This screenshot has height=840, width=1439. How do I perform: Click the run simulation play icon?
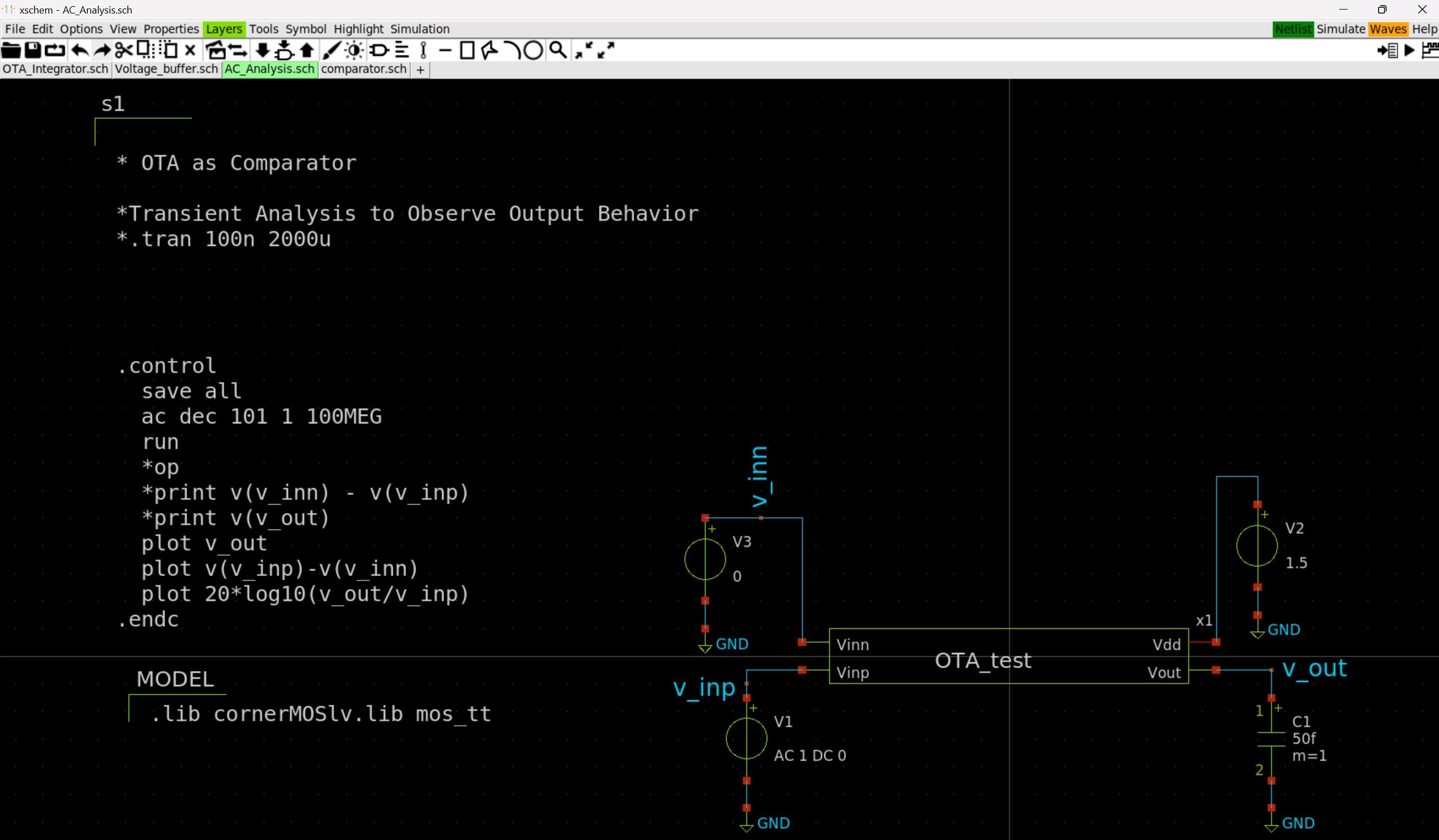tap(1409, 51)
